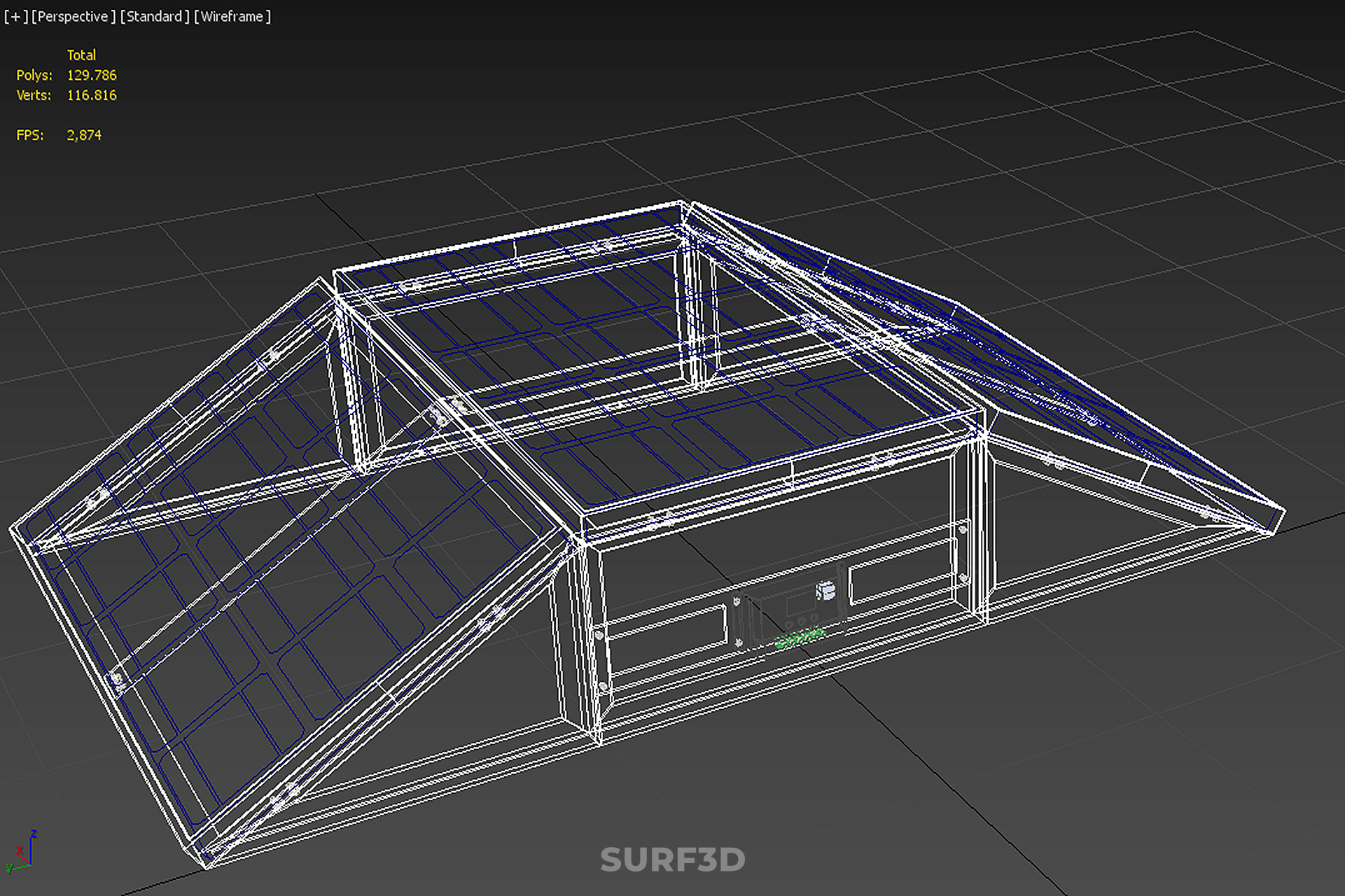Open the [+] viewport general menu
The image size is (1345, 896).
(15, 16)
